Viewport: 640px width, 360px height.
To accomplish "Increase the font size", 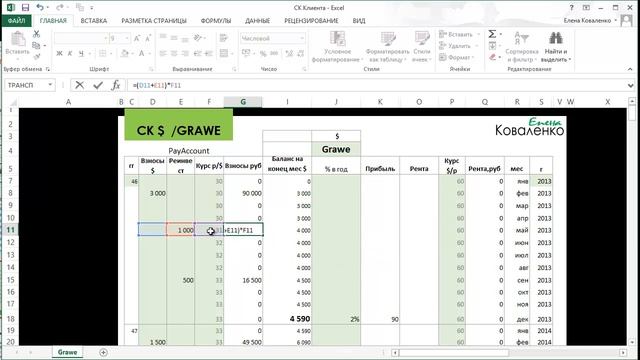I will coord(137,38).
